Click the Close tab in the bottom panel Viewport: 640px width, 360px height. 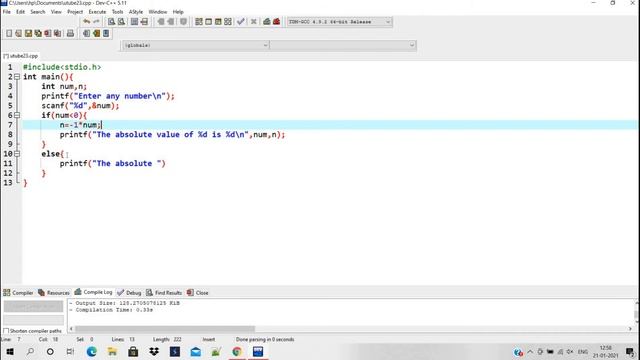[x=198, y=293]
